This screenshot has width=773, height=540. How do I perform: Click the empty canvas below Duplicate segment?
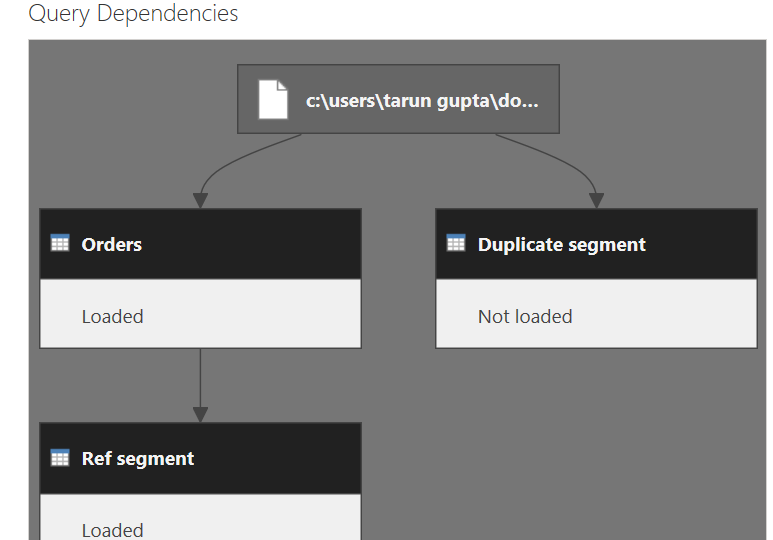point(596,440)
